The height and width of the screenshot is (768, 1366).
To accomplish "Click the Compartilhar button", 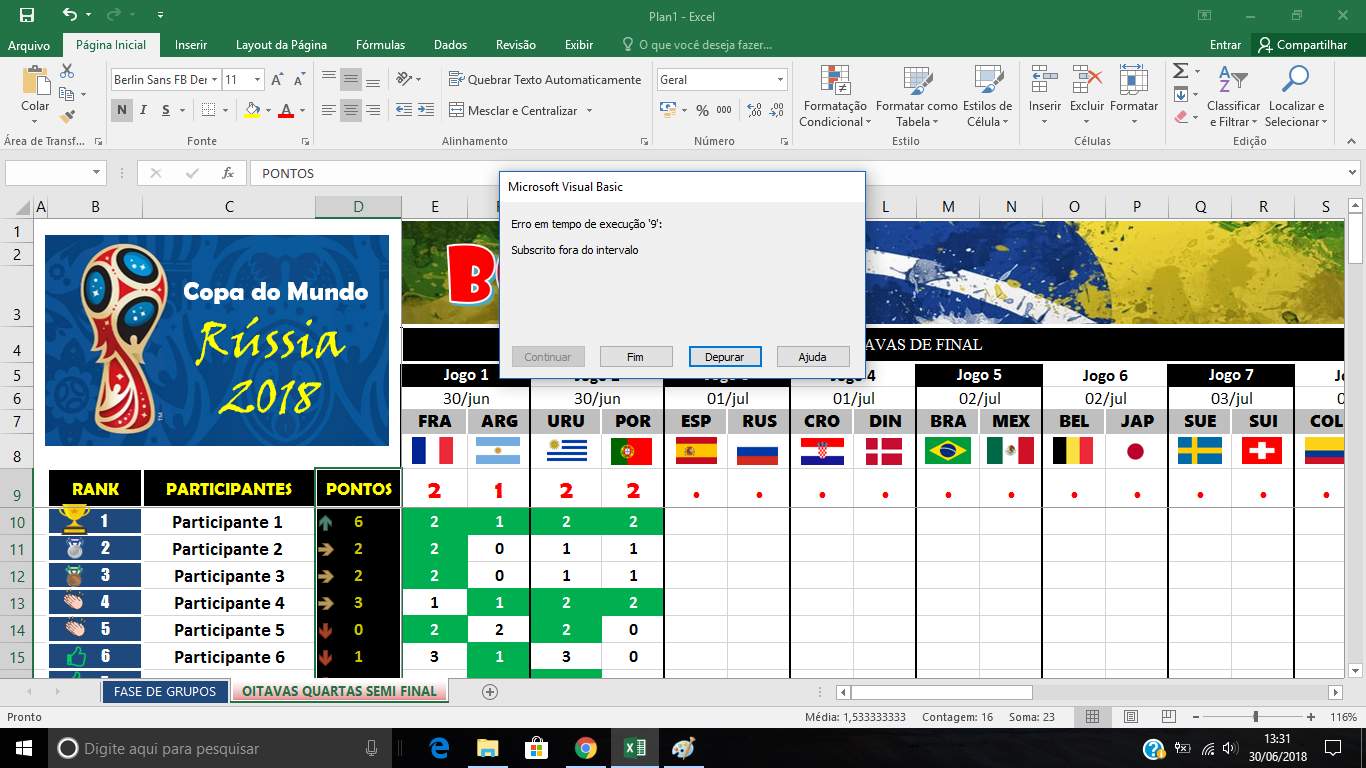I will pyautogui.click(x=1303, y=45).
